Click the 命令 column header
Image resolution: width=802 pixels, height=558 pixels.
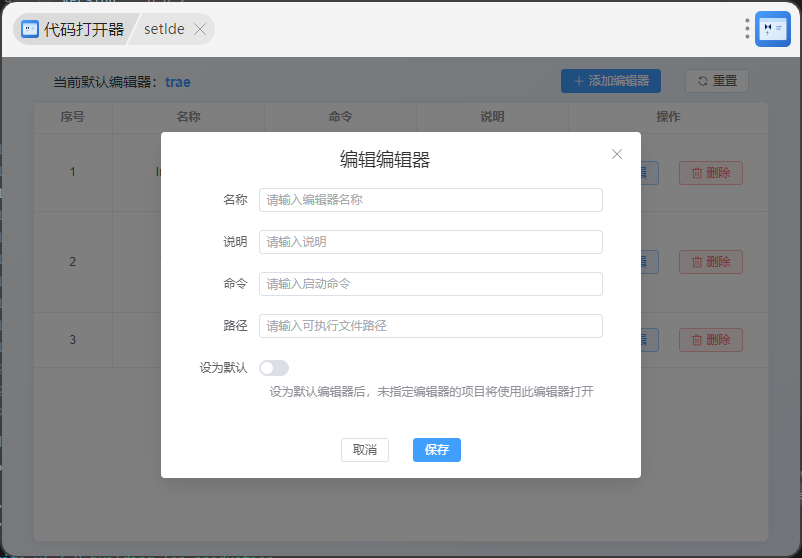[x=340, y=117]
